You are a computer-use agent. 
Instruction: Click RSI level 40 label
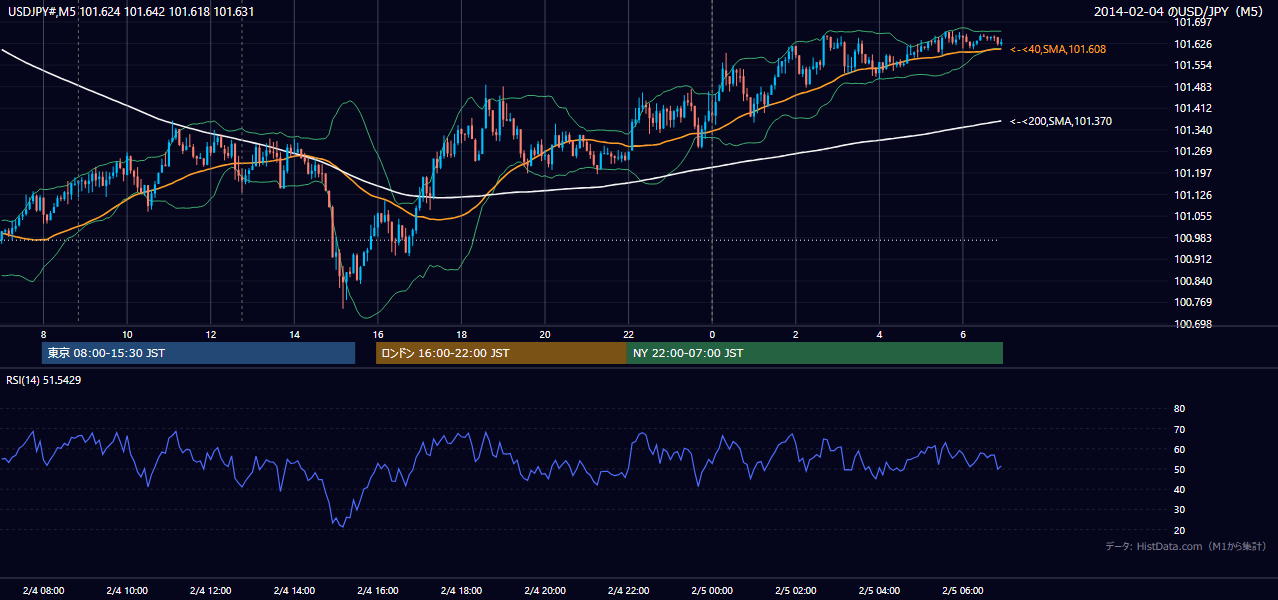(x=1179, y=489)
